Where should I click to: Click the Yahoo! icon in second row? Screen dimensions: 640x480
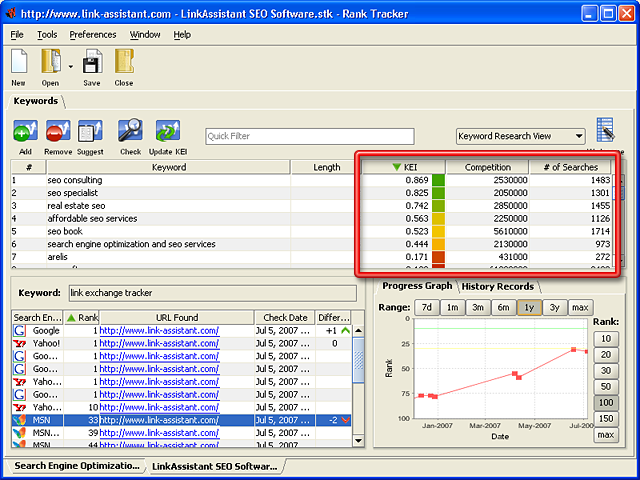[19, 343]
